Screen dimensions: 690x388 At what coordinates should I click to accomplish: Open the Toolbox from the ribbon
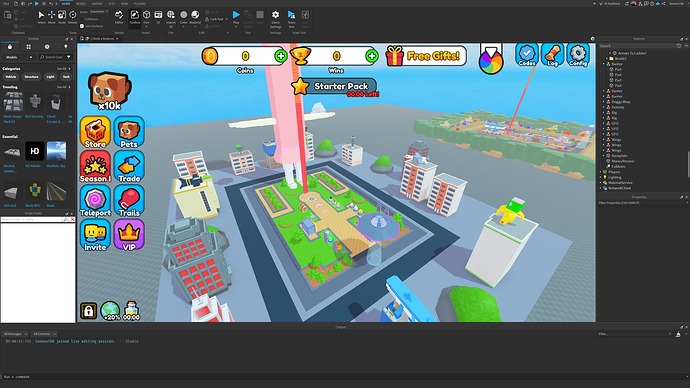[135, 17]
